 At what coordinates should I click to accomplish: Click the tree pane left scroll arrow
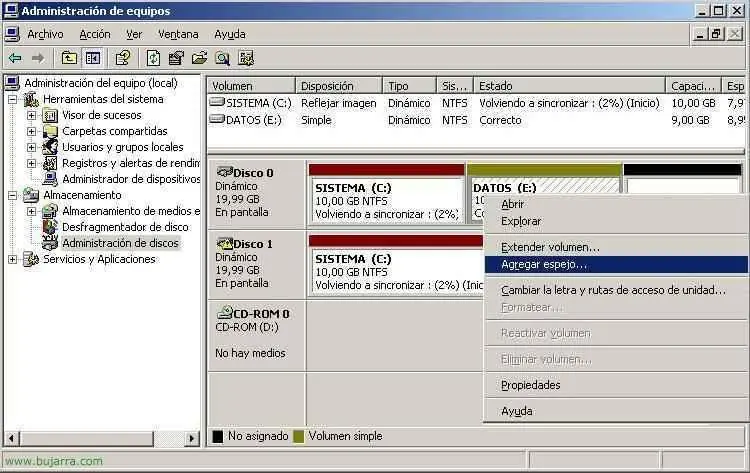tap(11, 438)
